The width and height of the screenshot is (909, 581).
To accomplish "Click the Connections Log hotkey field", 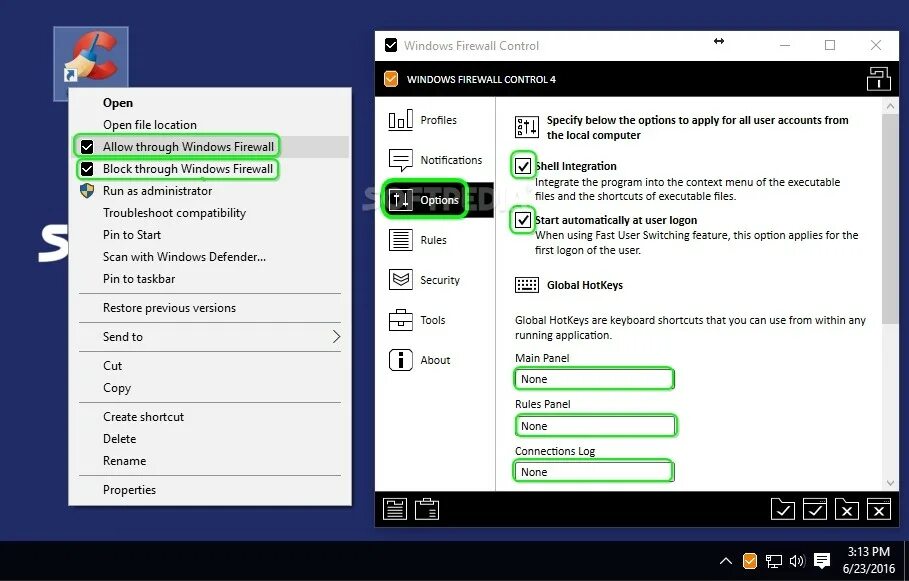I will (594, 471).
